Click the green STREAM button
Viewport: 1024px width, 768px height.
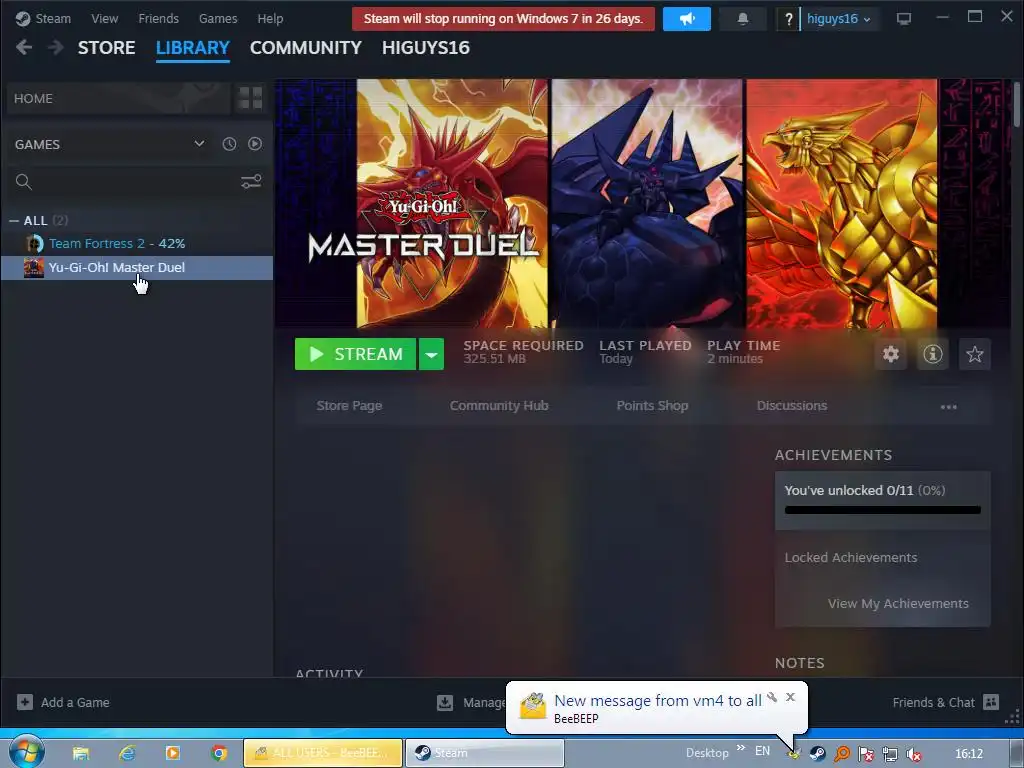355,354
